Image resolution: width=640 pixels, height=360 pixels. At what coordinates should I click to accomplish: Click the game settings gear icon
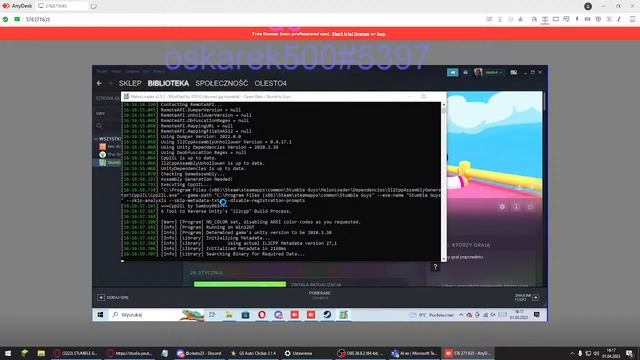click(502, 207)
